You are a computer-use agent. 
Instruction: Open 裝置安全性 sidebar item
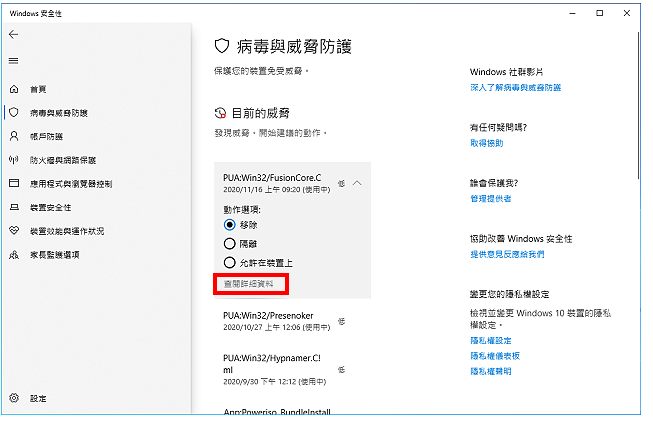(x=50, y=207)
